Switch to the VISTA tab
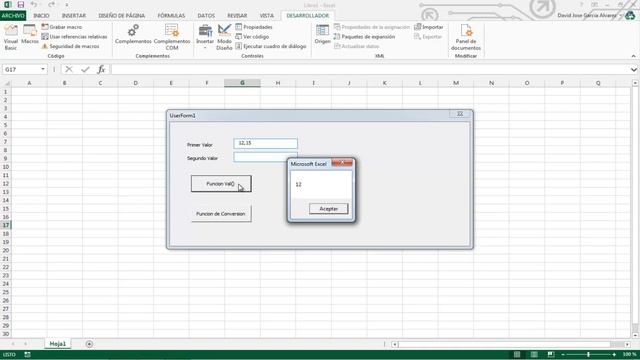 pos(267,16)
